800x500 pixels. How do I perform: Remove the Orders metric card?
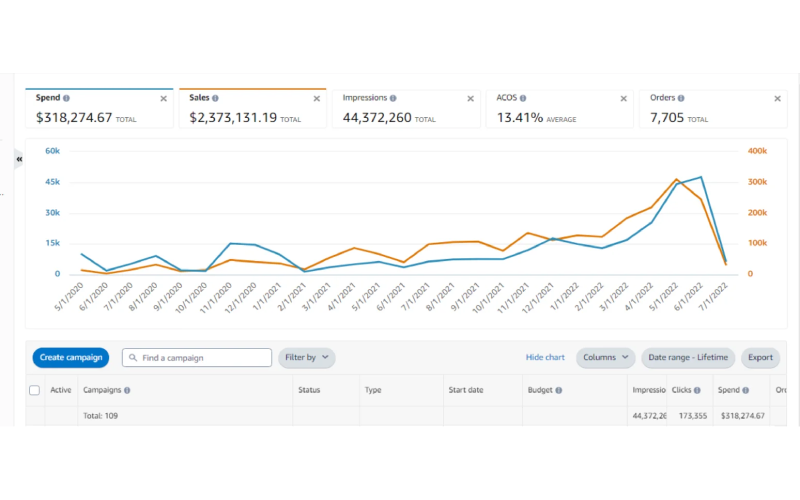tap(777, 98)
